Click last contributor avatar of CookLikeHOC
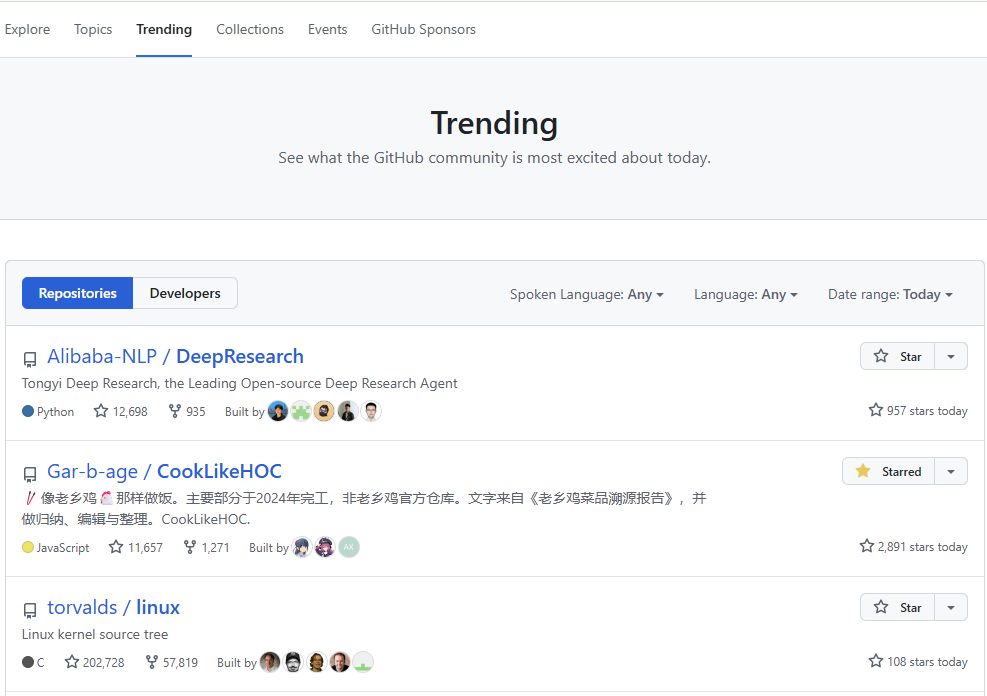 [x=348, y=547]
